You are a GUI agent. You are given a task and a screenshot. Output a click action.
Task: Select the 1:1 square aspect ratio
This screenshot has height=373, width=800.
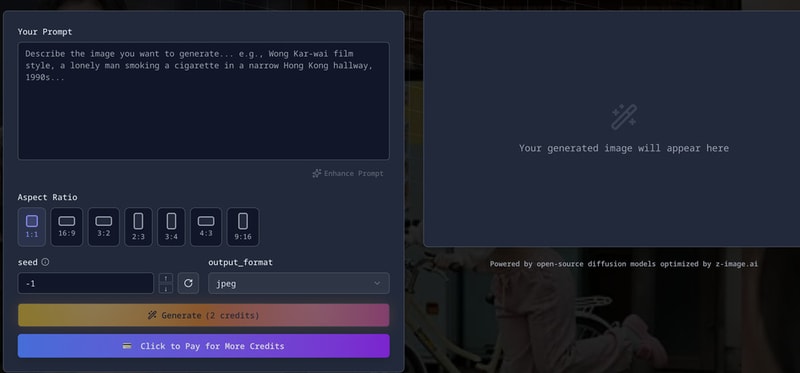click(32, 227)
